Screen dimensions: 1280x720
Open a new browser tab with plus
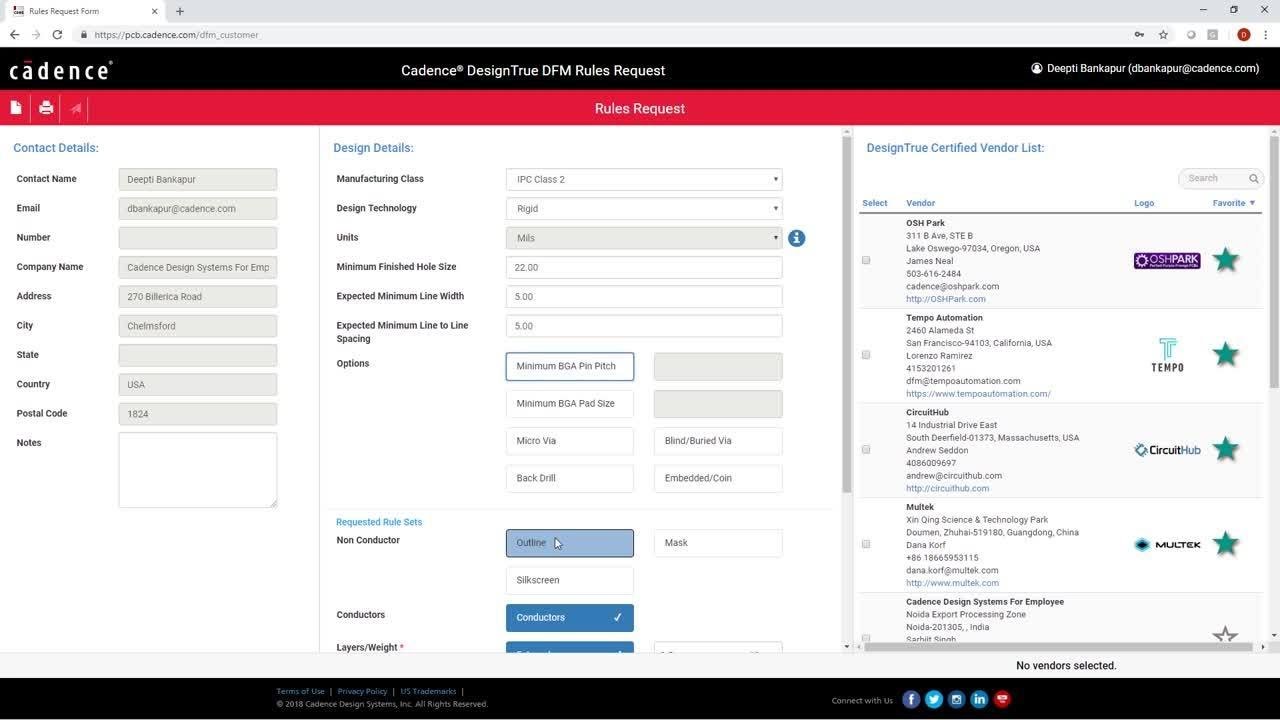coord(180,11)
